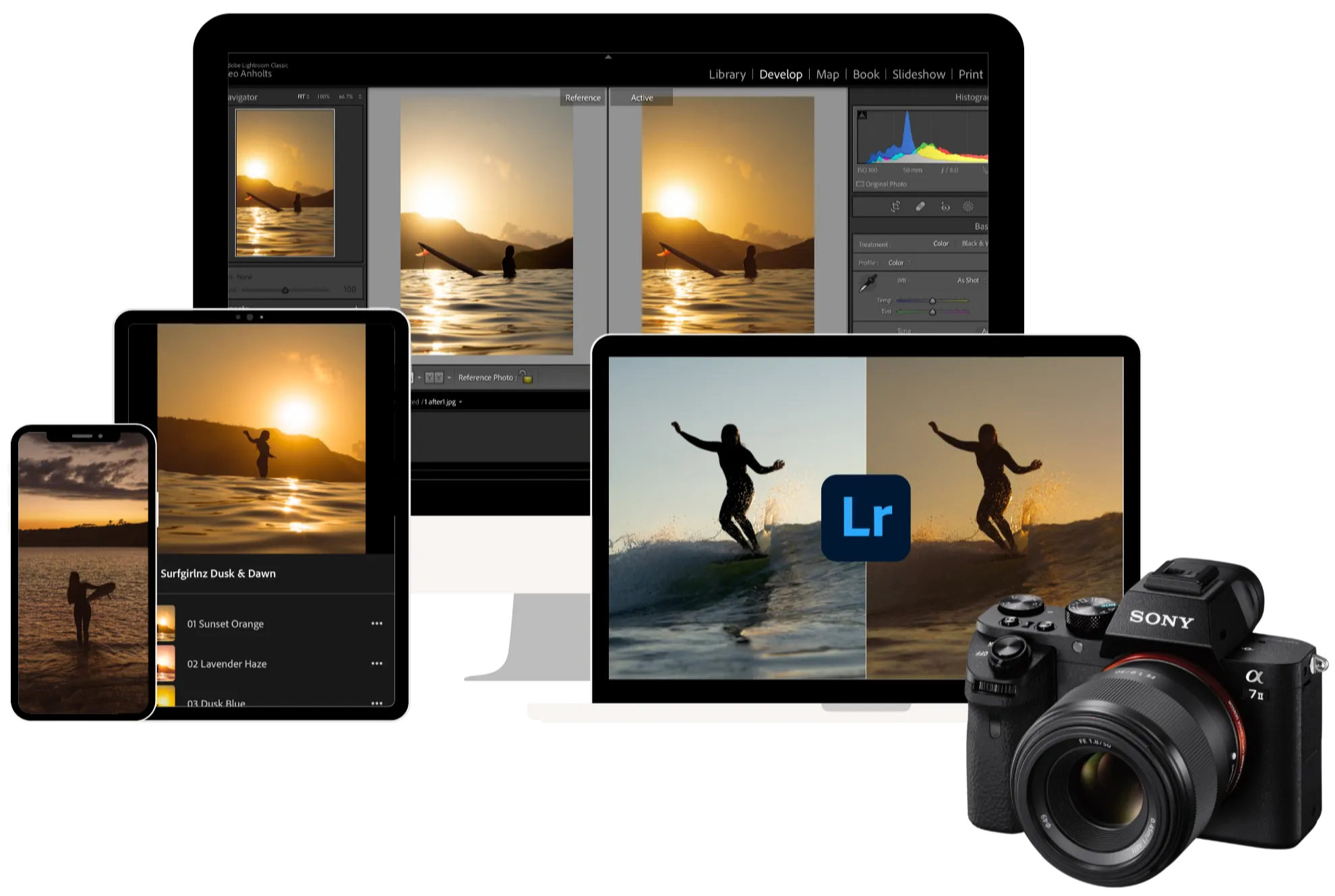Click the Reference Photo lock icon
Screen dimensions: 1335x896
point(526,377)
